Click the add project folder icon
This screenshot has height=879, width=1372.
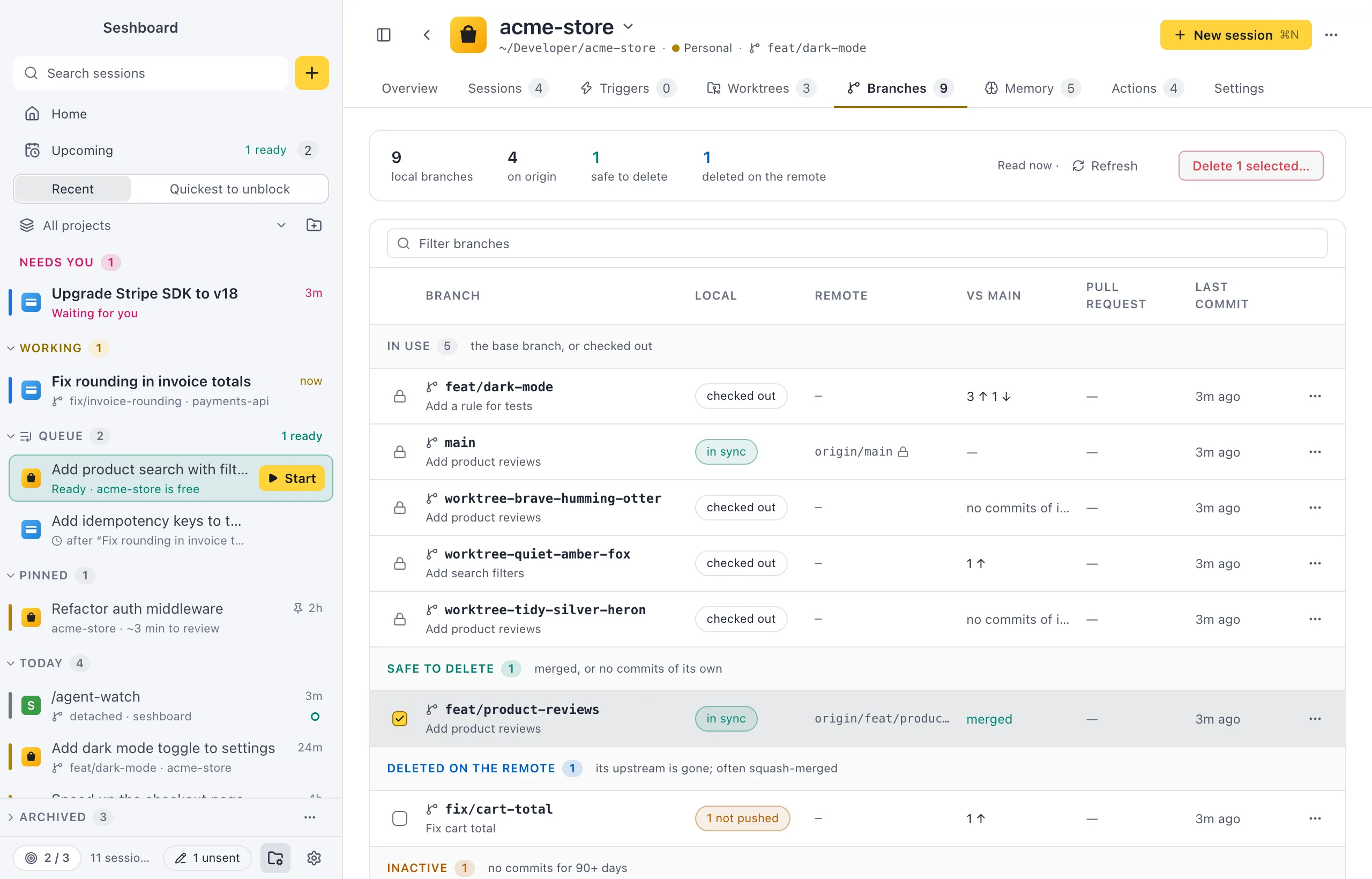(314, 225)
